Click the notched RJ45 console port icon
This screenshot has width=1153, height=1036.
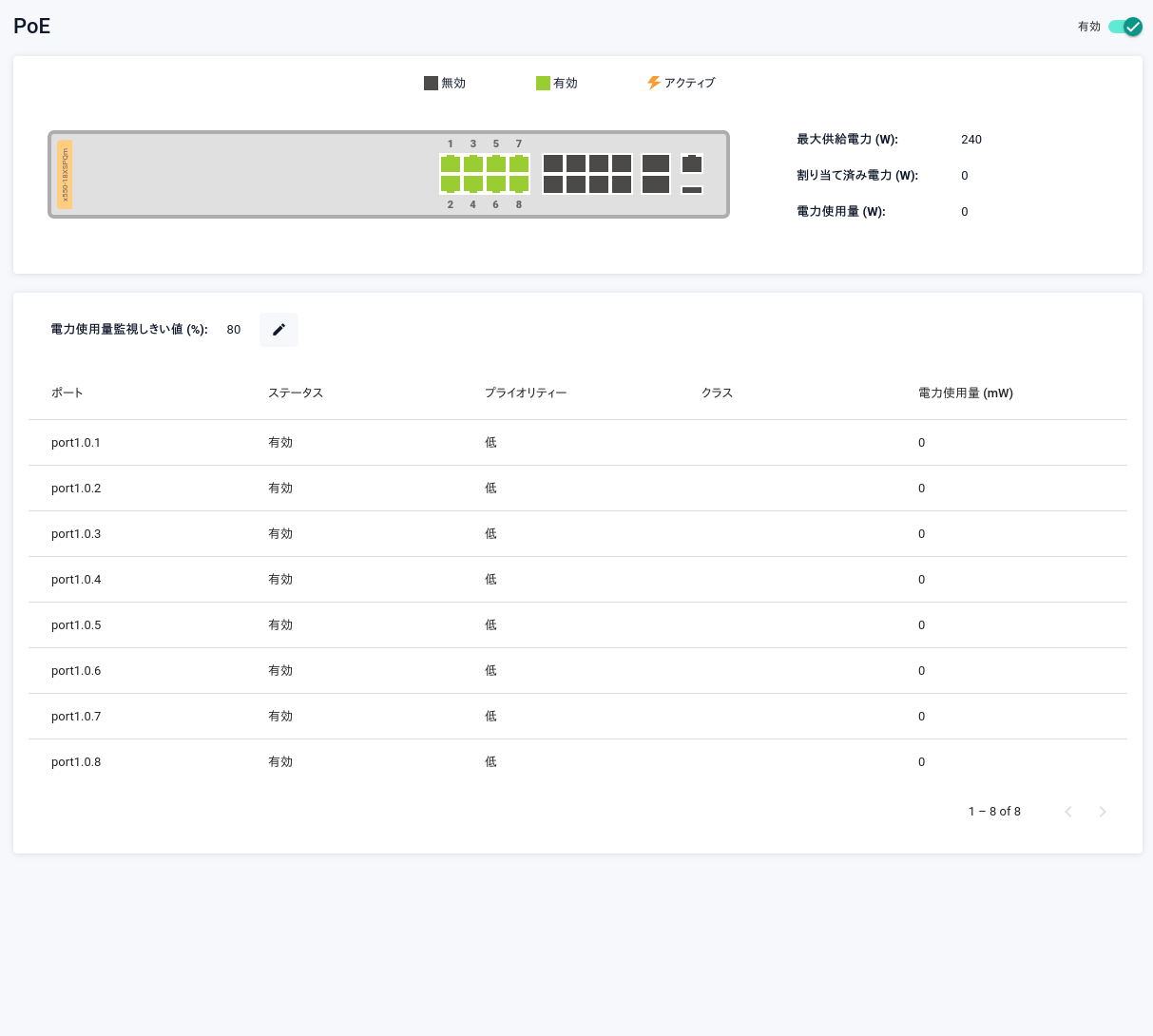(x=692, y=163)
